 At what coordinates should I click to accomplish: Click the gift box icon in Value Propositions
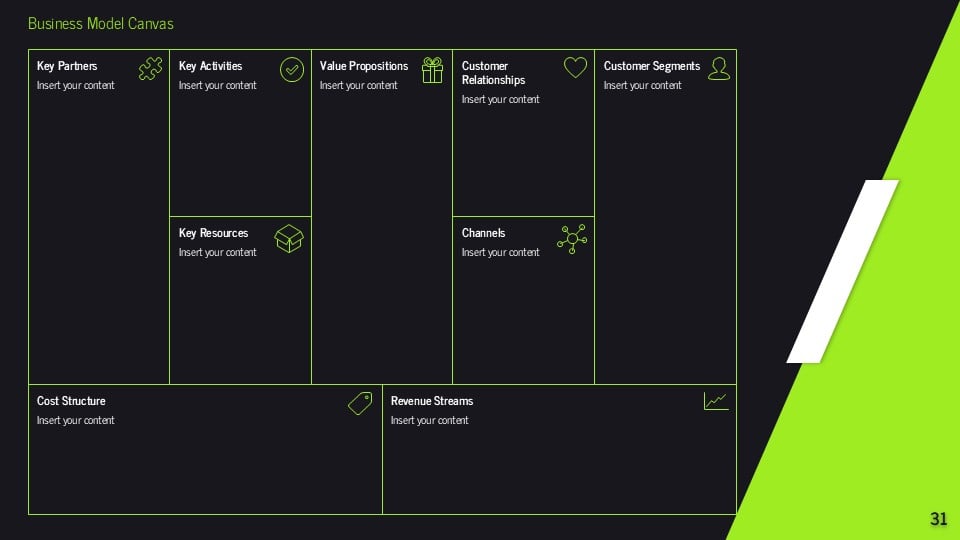click(432, 69)
